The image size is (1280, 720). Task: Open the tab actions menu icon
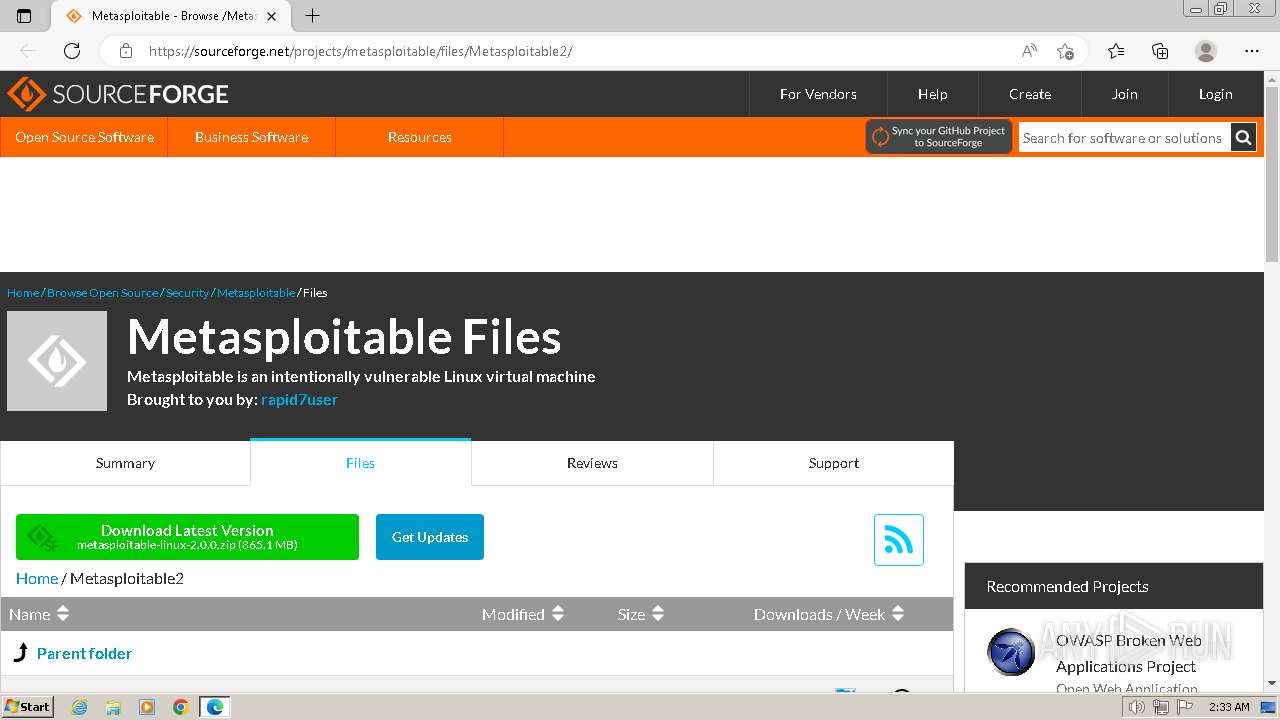(x=24, y=16)
